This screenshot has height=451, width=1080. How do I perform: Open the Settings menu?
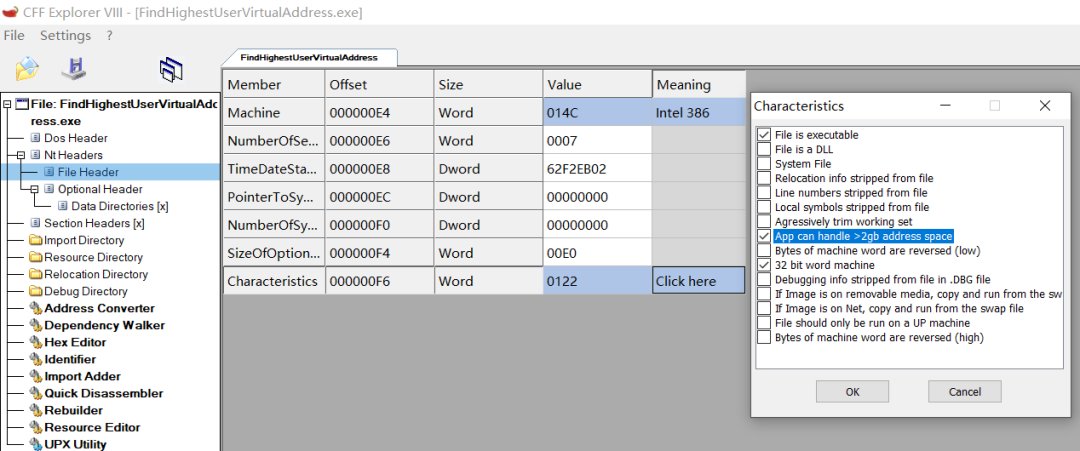tap(65, 35)
